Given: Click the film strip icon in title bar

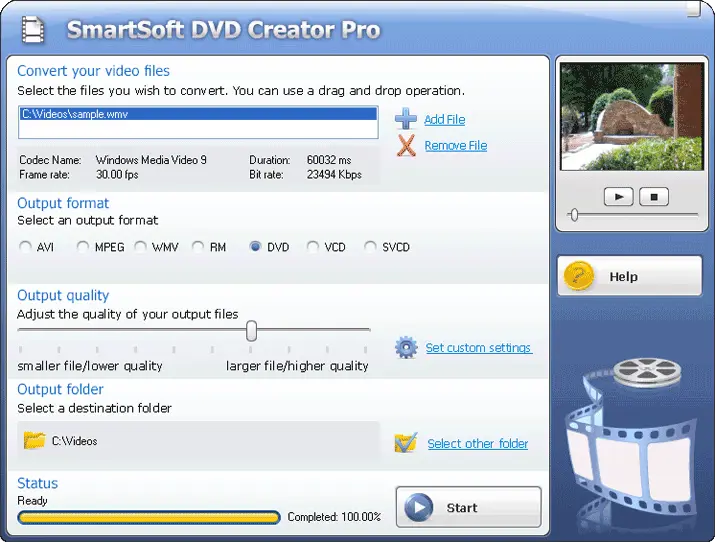Looking at the screenshot, I should (34, 28).
